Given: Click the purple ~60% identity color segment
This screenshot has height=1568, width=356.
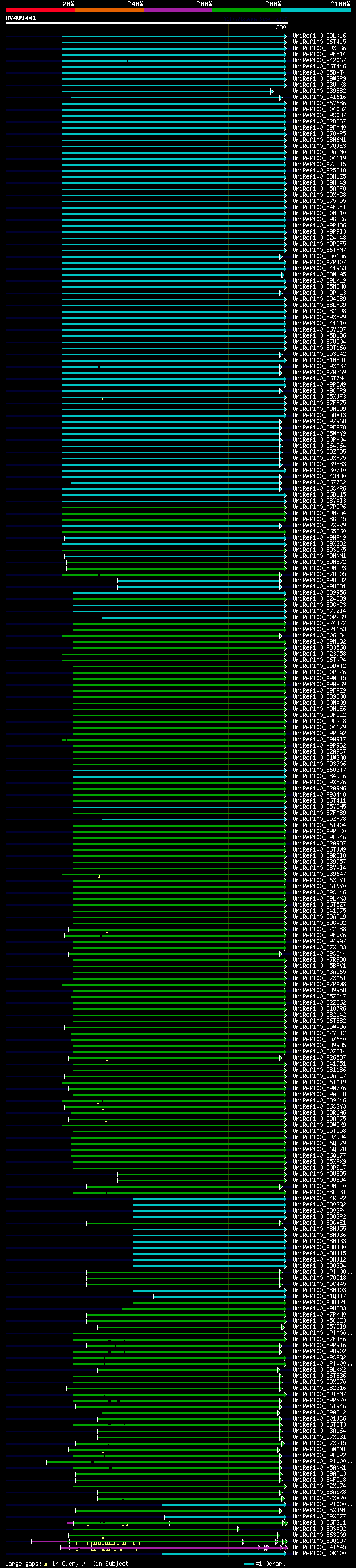Looking at the screenshot, I should pos(177,10).
